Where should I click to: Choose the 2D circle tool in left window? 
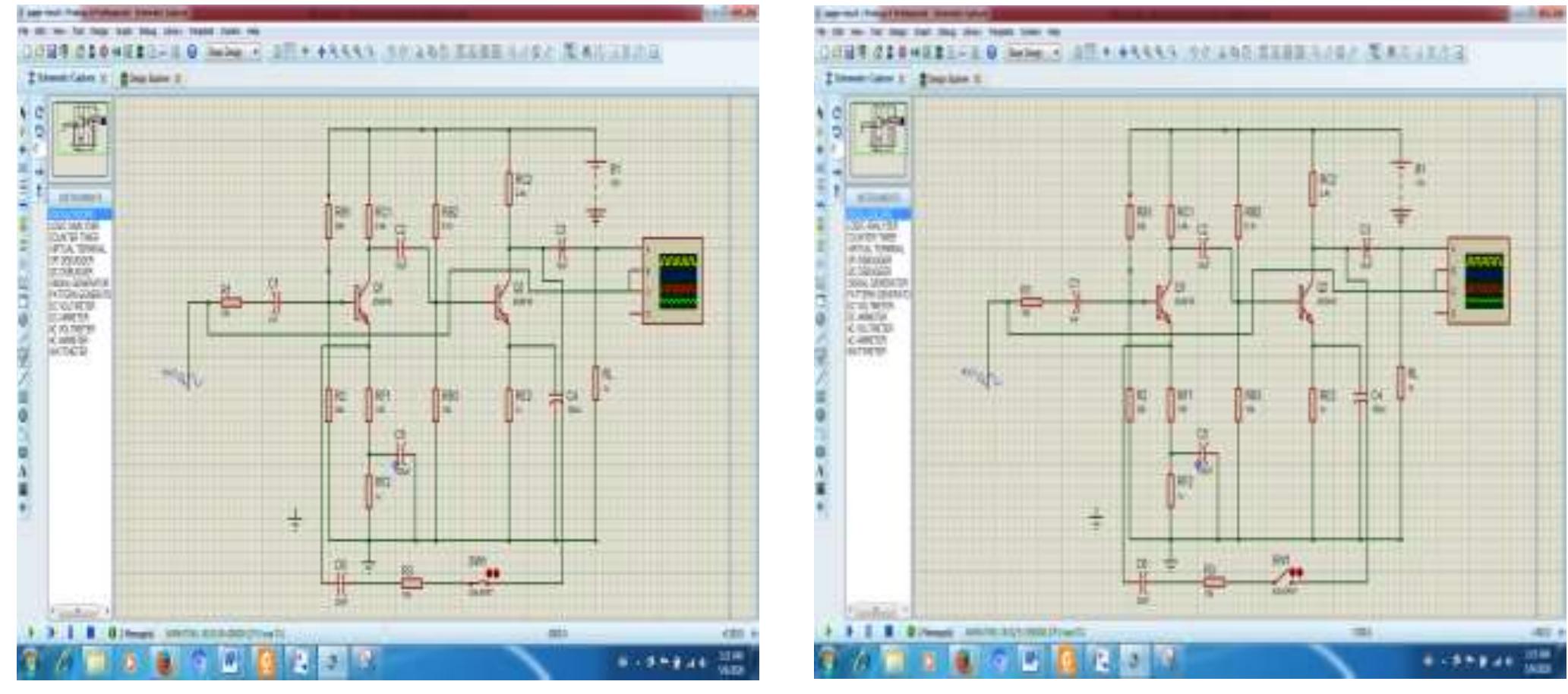[24, 415]
